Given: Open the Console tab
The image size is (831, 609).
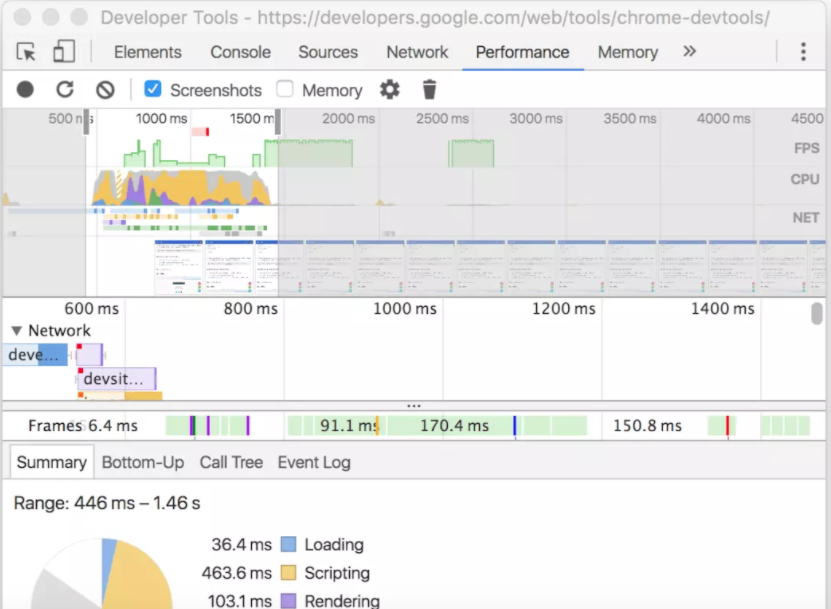Looking at the screenshot, I should (x=240, y=52).
